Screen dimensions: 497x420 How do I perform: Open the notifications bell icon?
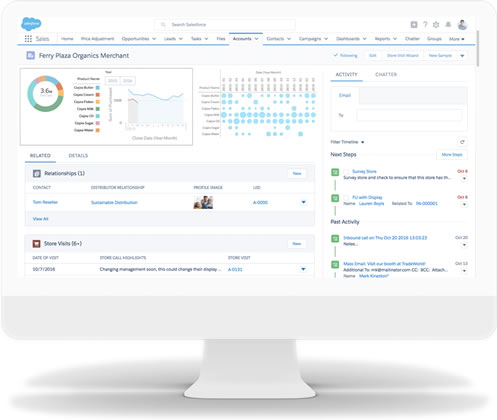click(448, 24)
